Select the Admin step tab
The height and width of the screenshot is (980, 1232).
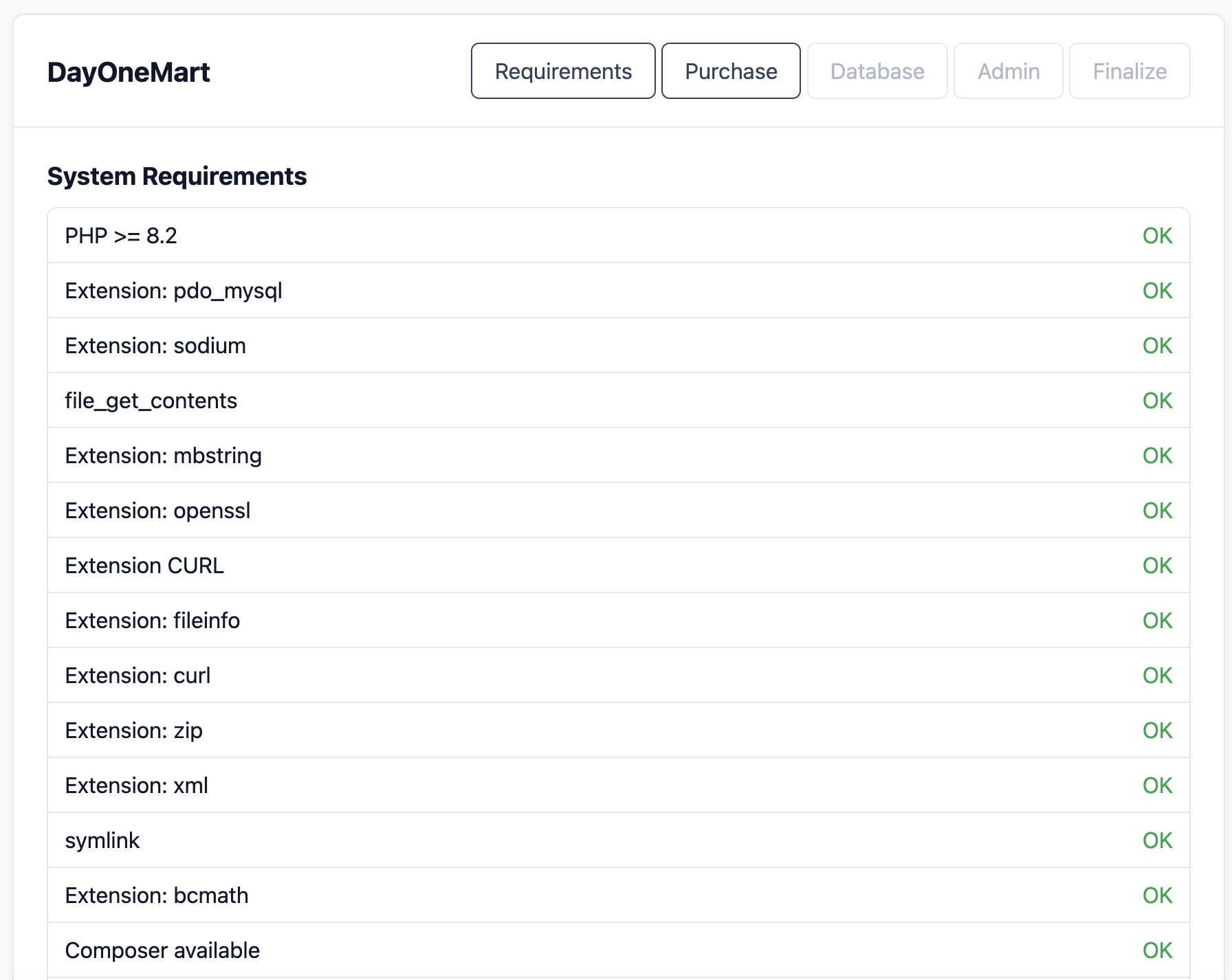1009,71
